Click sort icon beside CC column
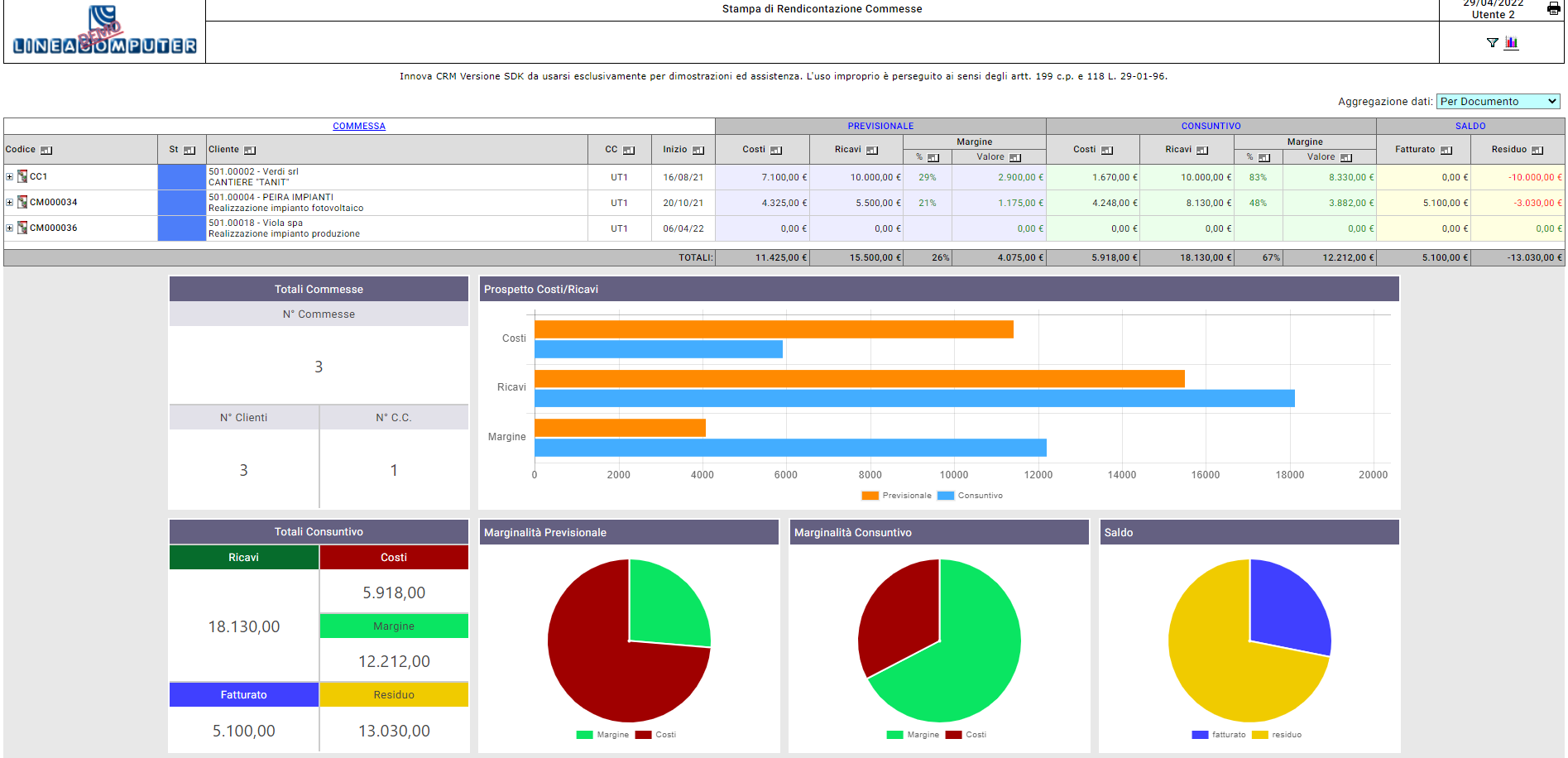Viewport: 1568px width, 758px height. (x=629, y=151)
